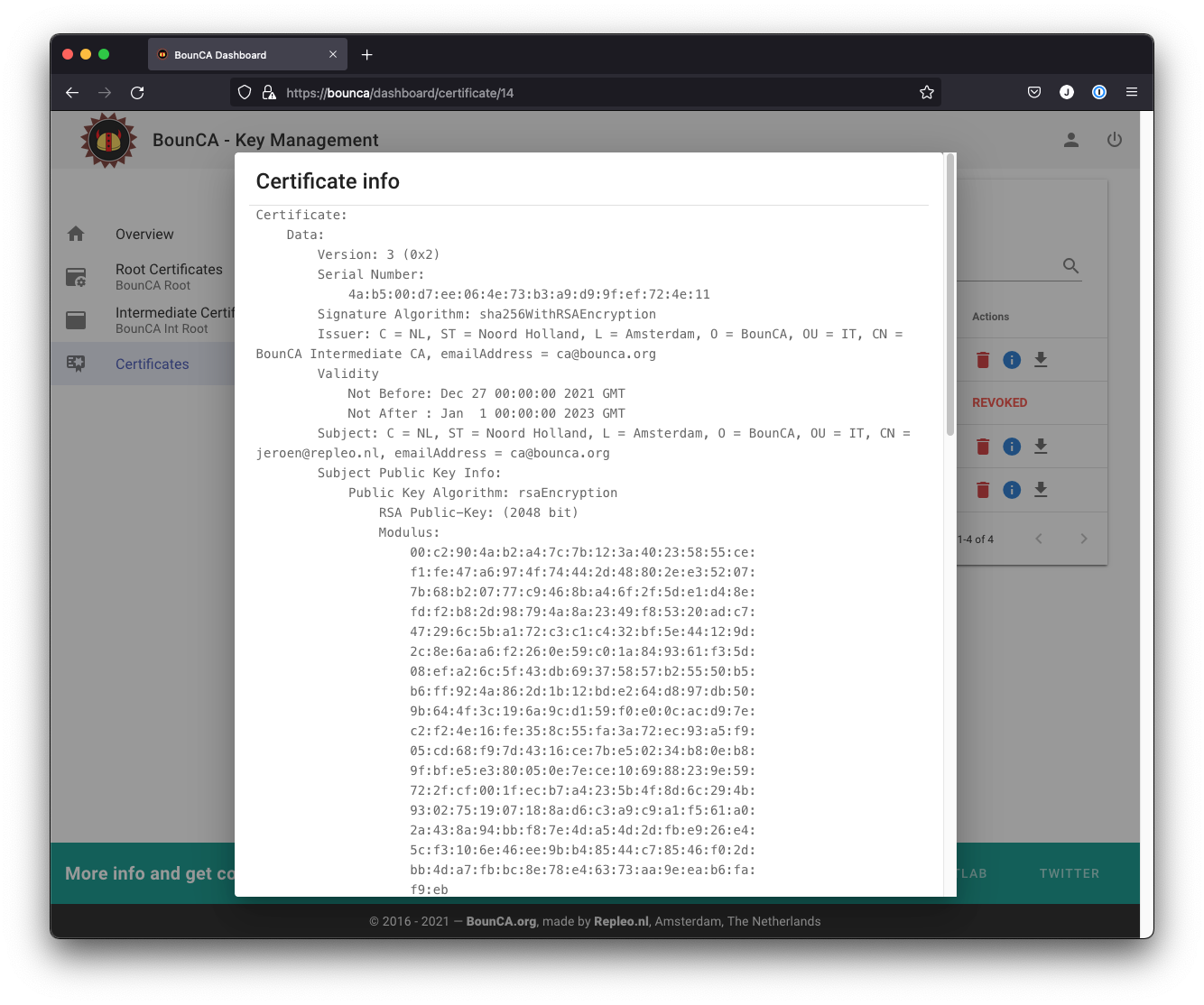Open the Repleo.nl footer link

click(621, 921)
